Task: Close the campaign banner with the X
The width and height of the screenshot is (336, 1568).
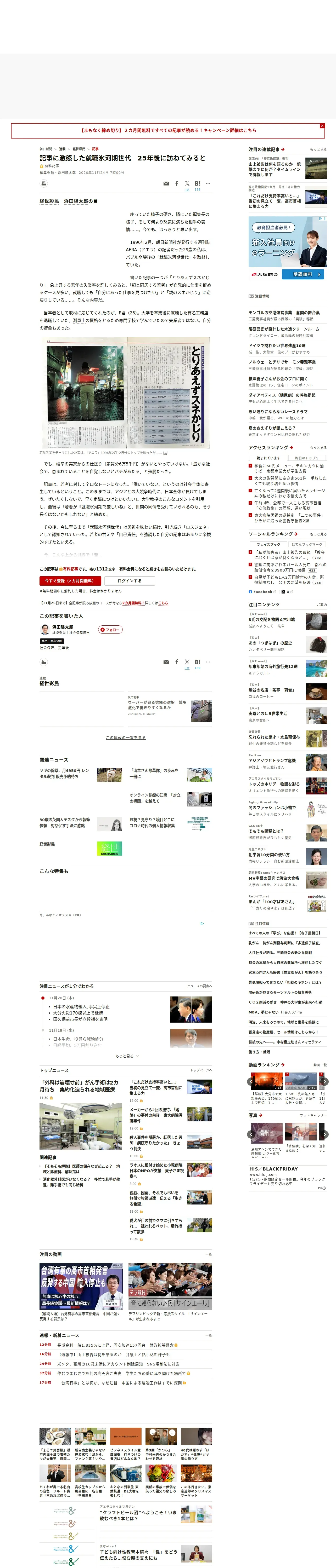Action: (x=322, y=126)
